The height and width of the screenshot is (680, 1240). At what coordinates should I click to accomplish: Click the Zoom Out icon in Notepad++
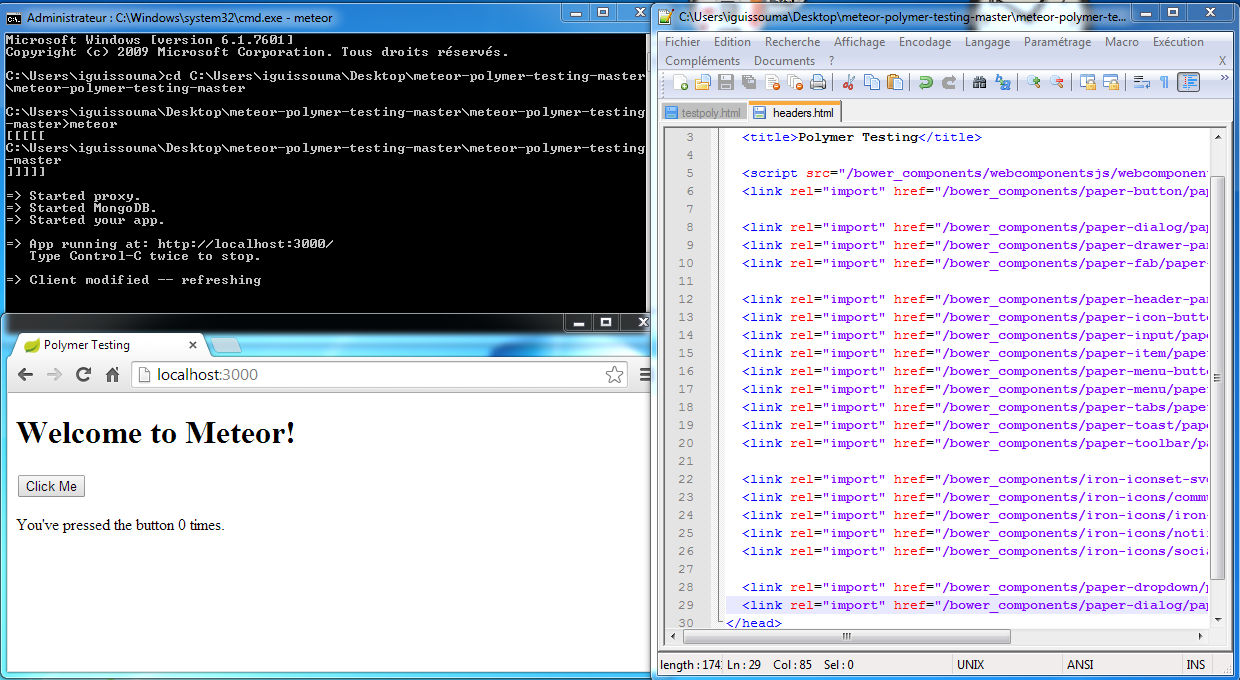[1056, 82]
